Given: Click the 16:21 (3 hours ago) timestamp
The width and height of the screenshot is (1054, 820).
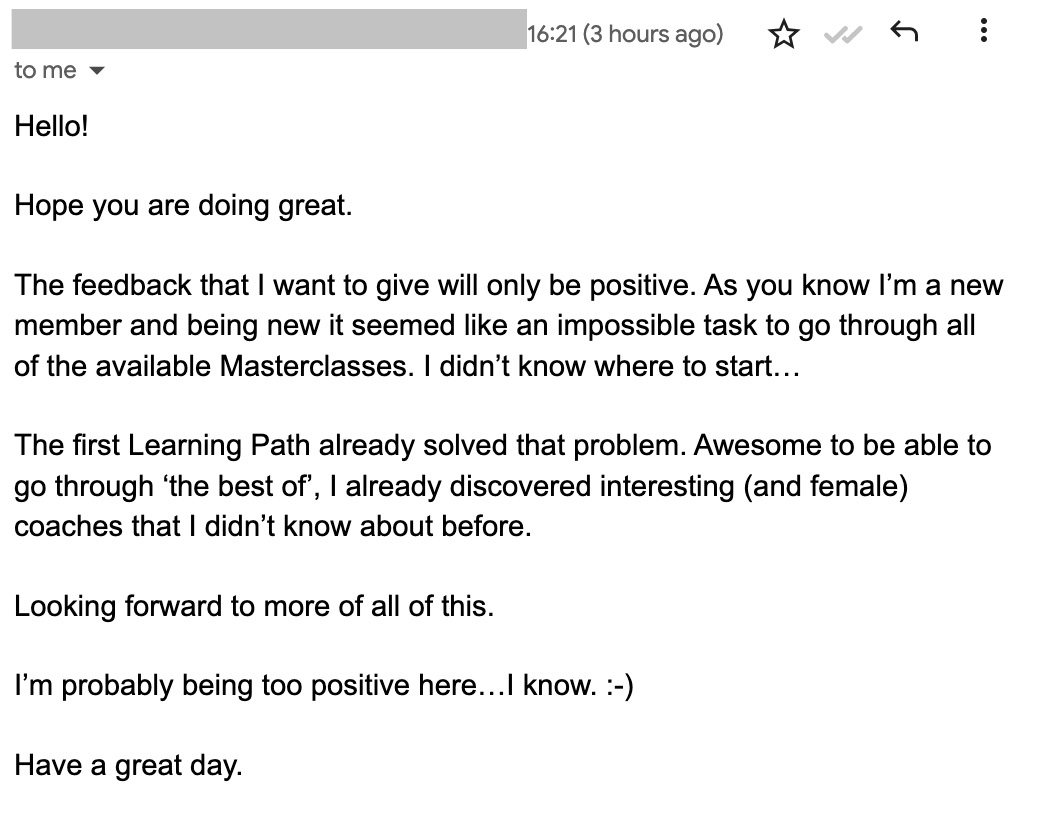Looking at the screenshot, I should click(625, 34).
